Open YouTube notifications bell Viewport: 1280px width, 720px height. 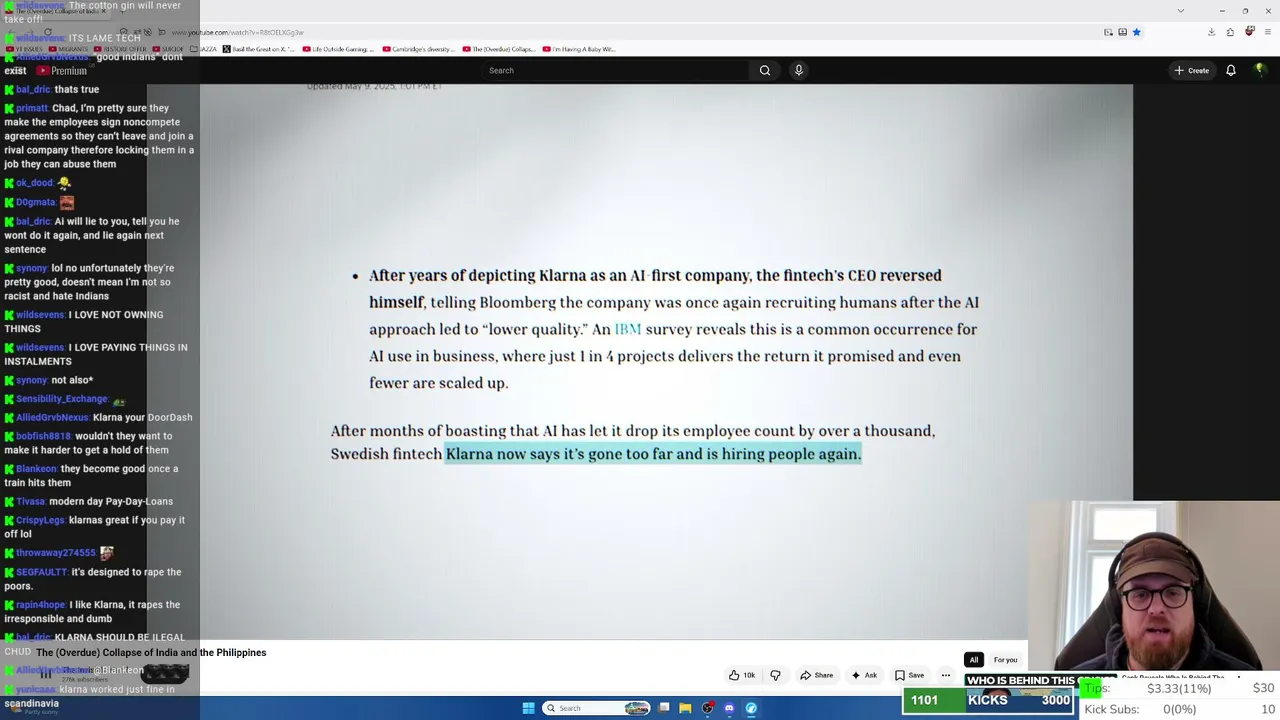1231,70
